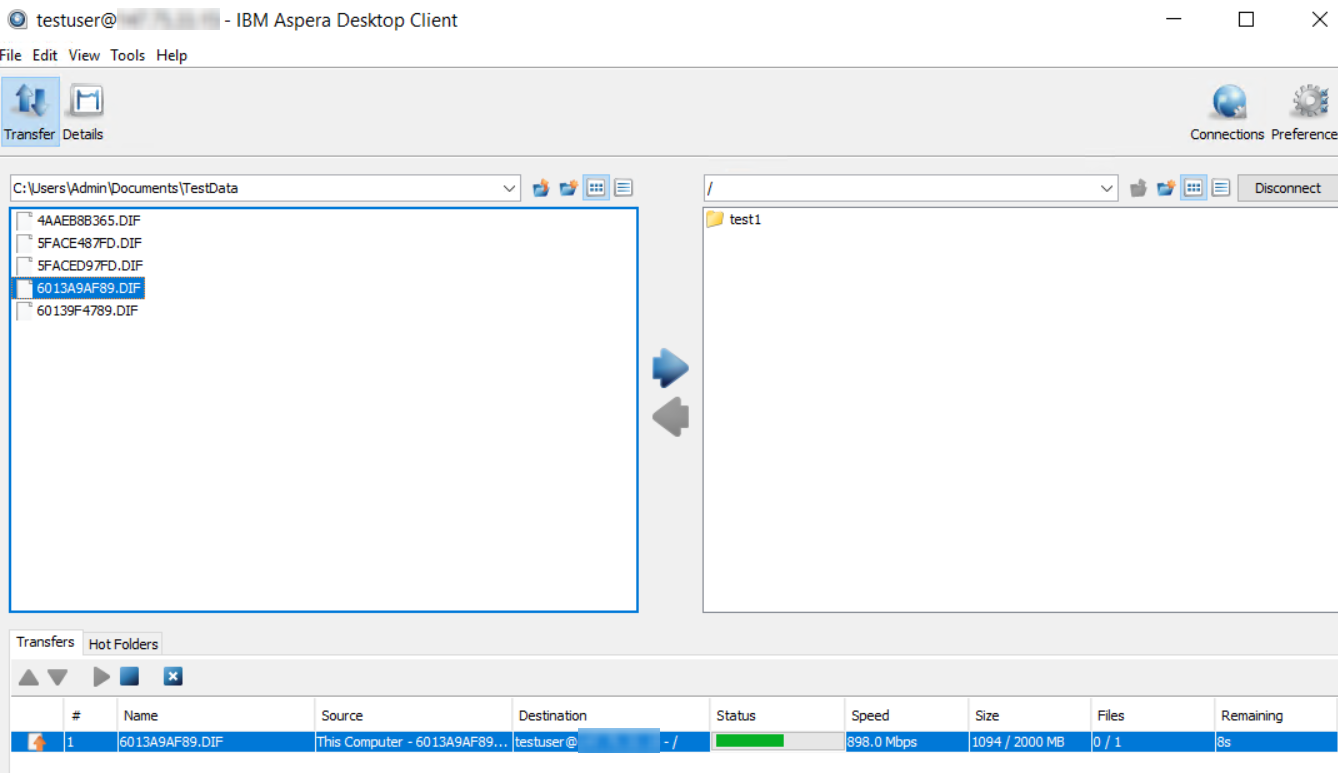Expand remote path dropdown arrow
The width and height of the screenshot is (1338, 773).
[x=1106, y=188]
